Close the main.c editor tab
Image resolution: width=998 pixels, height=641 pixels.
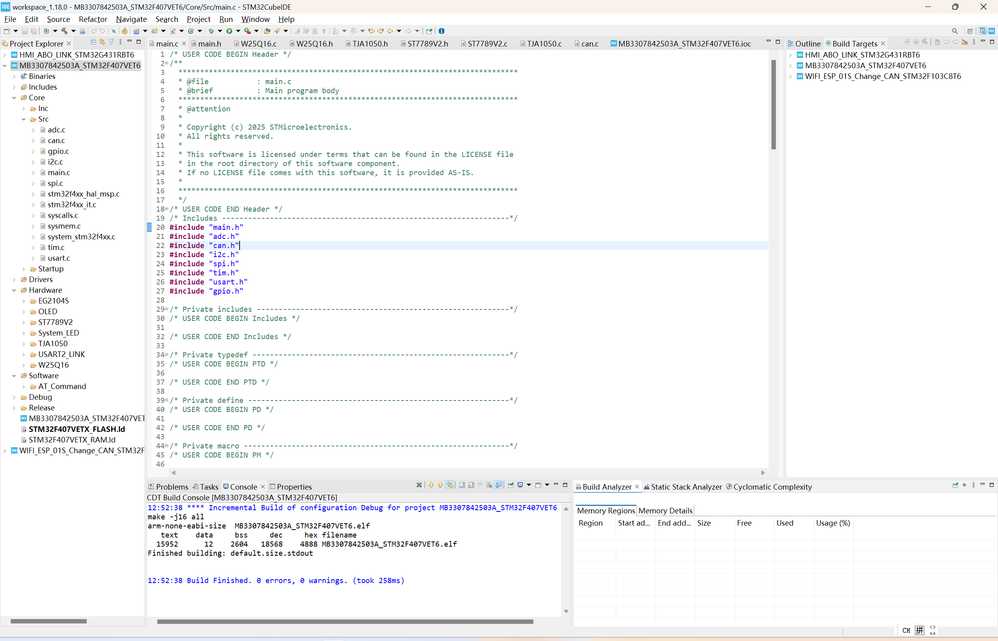[183, 44]
